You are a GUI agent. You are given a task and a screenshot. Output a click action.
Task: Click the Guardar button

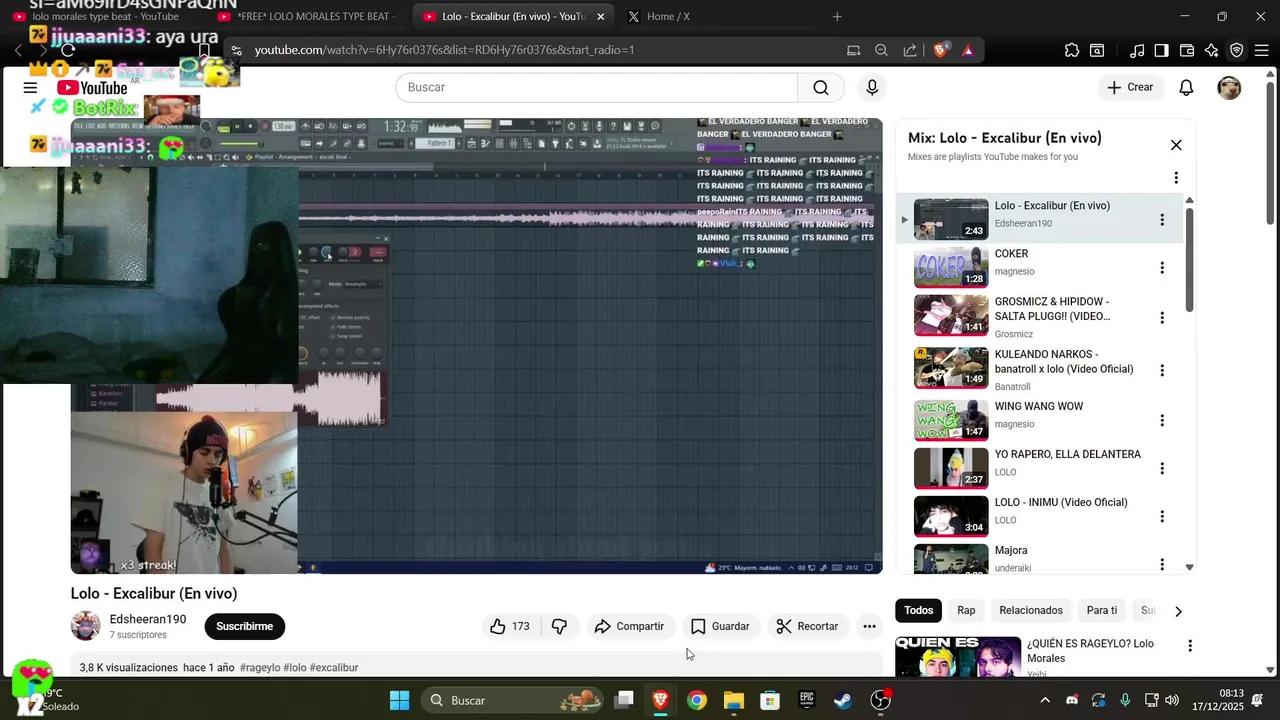pos(720,626)
